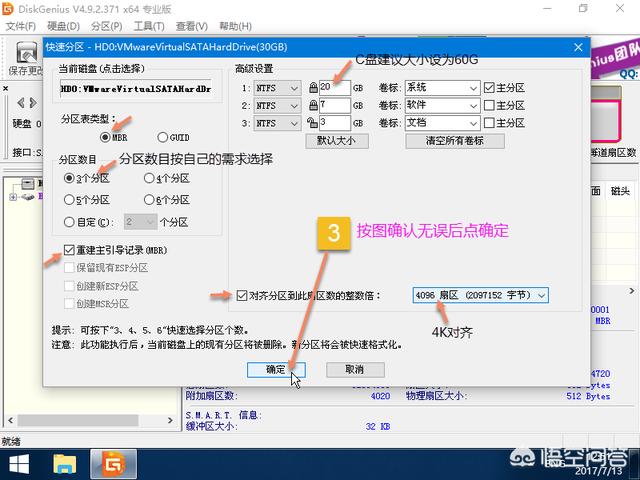The width and height of the screenshot is (640, 480).
Task: Click DiskGenius icon in the taskbar
Action: click(x=113, y=464)
